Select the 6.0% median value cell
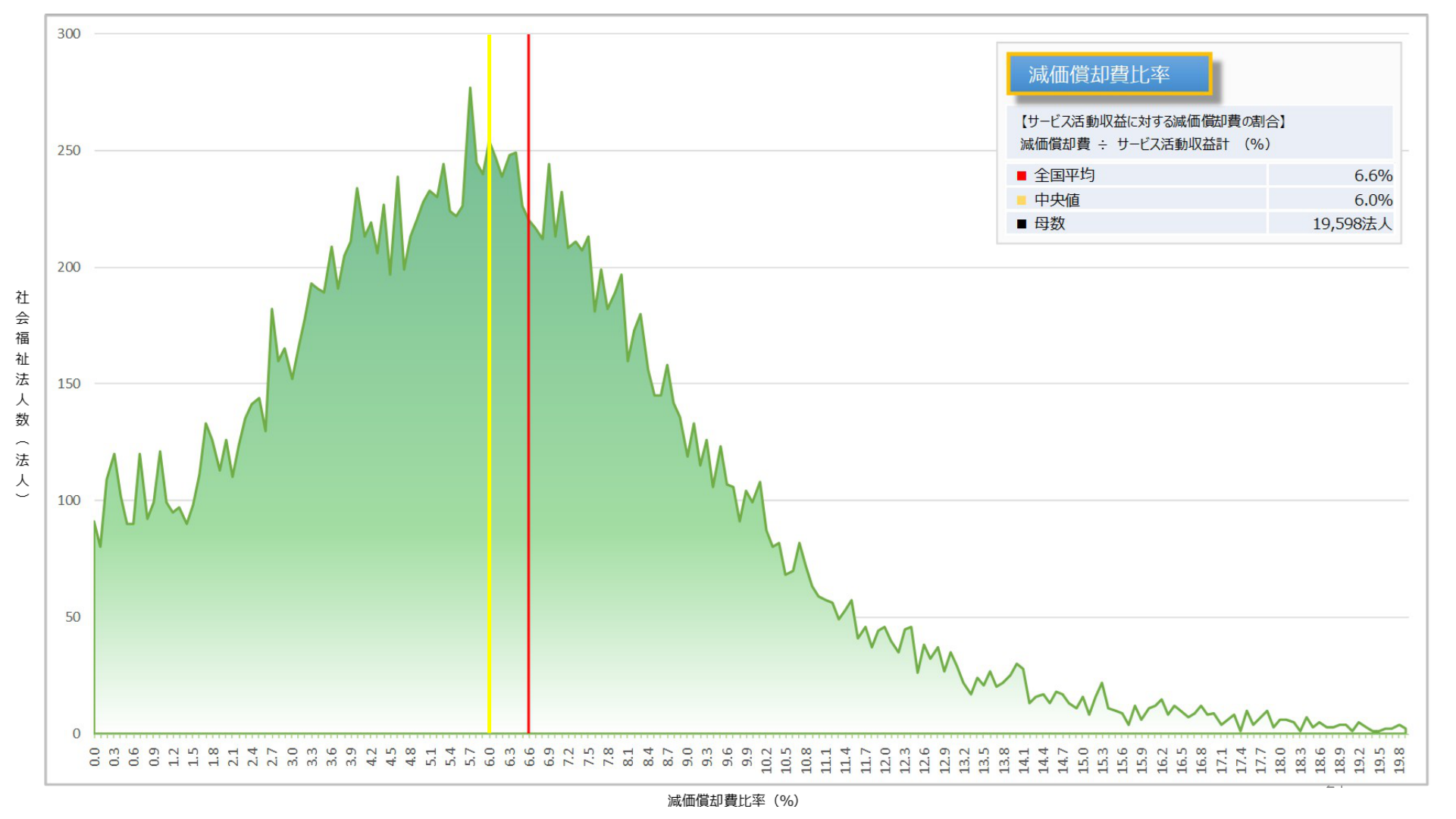The width and height of the screenshot is (1456, 819). click(x=1373, y=200)
